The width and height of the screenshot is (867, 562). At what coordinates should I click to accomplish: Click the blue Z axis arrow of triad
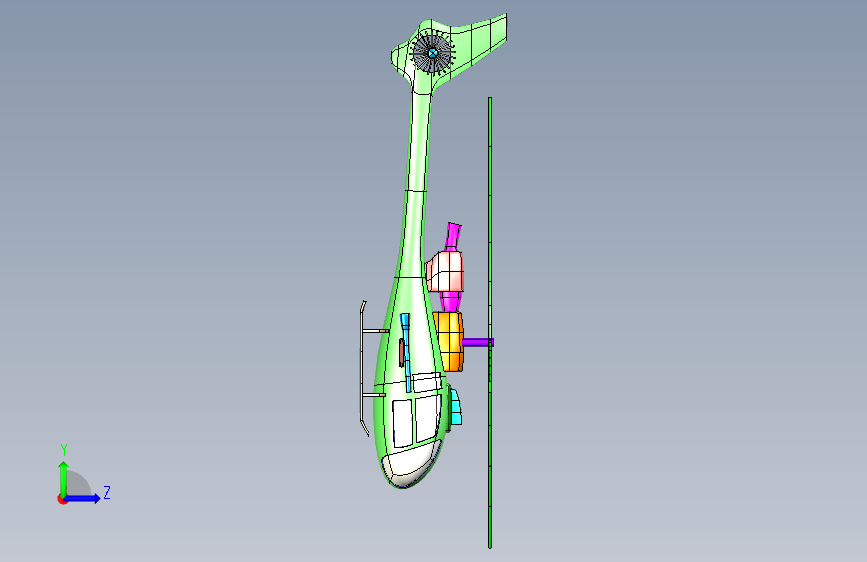click(x=83, y=498)
